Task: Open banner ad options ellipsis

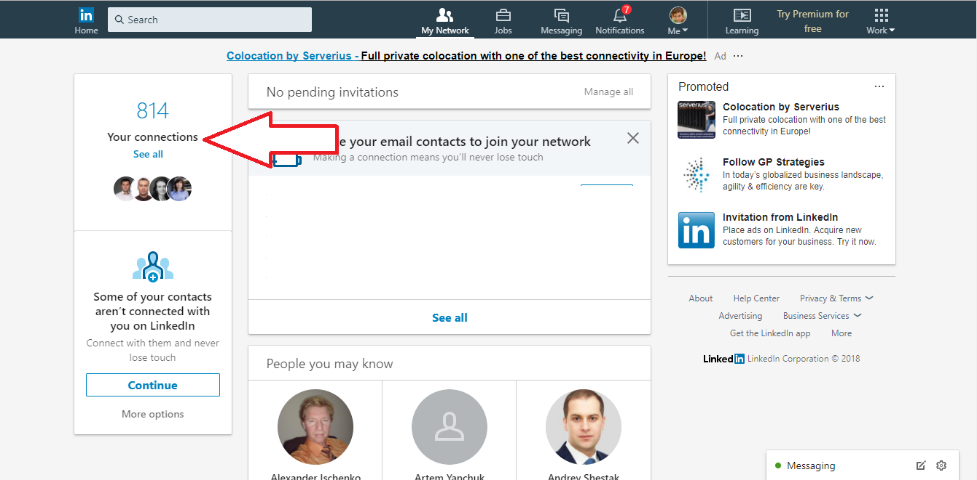Action: pos(738,56)
